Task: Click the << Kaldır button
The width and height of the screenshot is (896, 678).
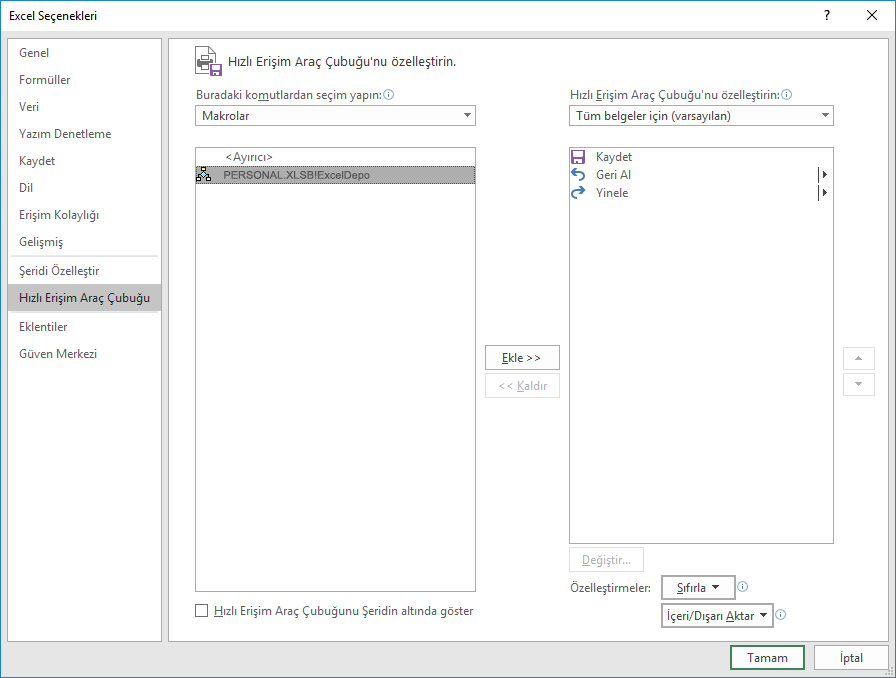Action: pos(522,386)
